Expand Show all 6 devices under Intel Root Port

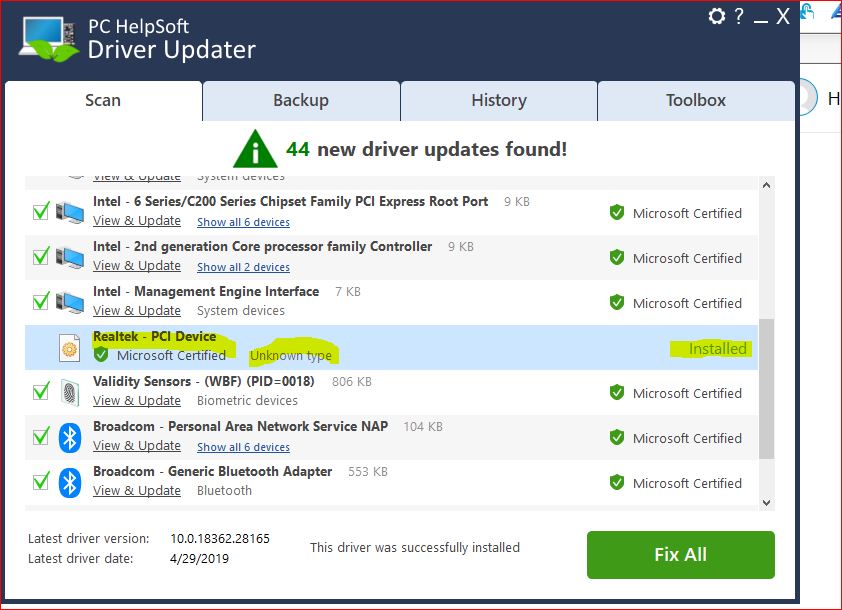tap(245, 222)
